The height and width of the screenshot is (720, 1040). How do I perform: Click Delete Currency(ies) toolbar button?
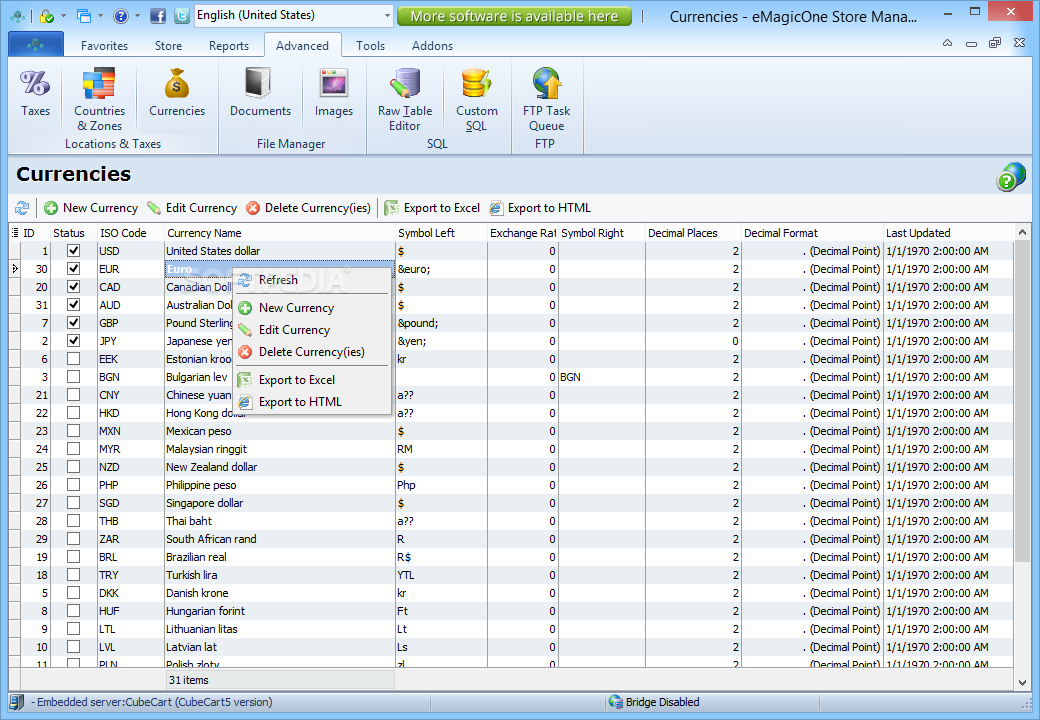point(308,208)
